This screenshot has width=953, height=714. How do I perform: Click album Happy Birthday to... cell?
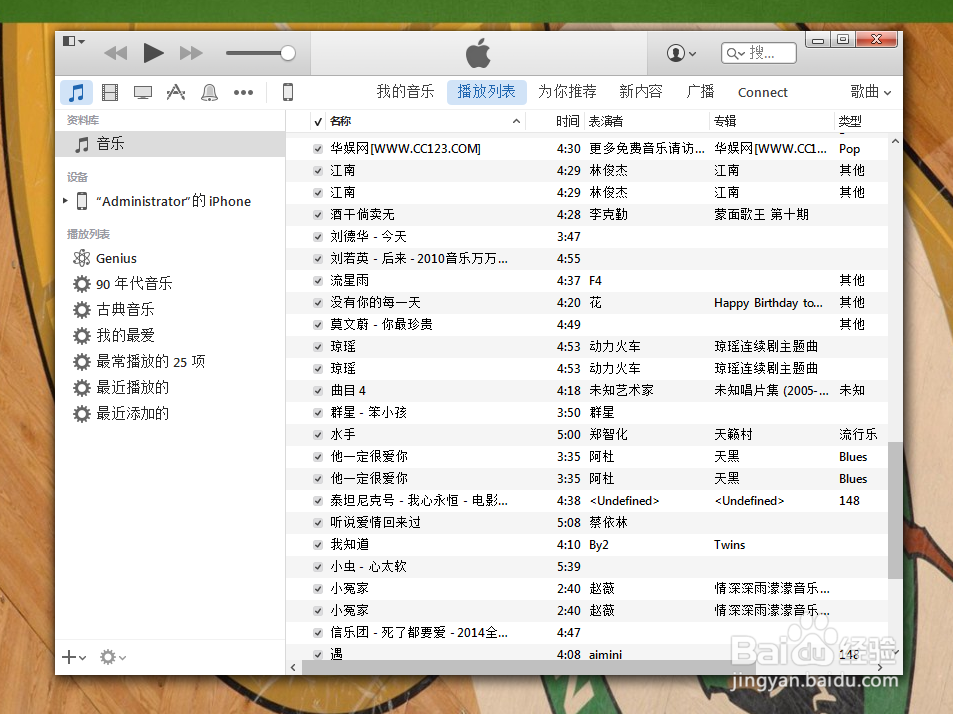[768, 303]
